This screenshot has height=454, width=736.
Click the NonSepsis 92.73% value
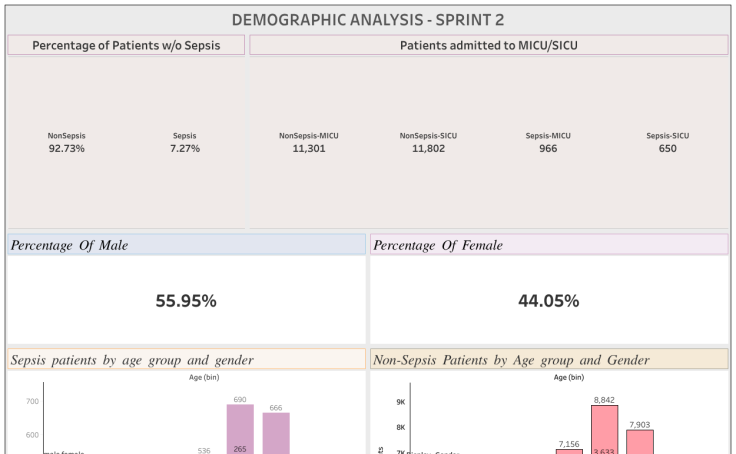(x=66, y=148)
